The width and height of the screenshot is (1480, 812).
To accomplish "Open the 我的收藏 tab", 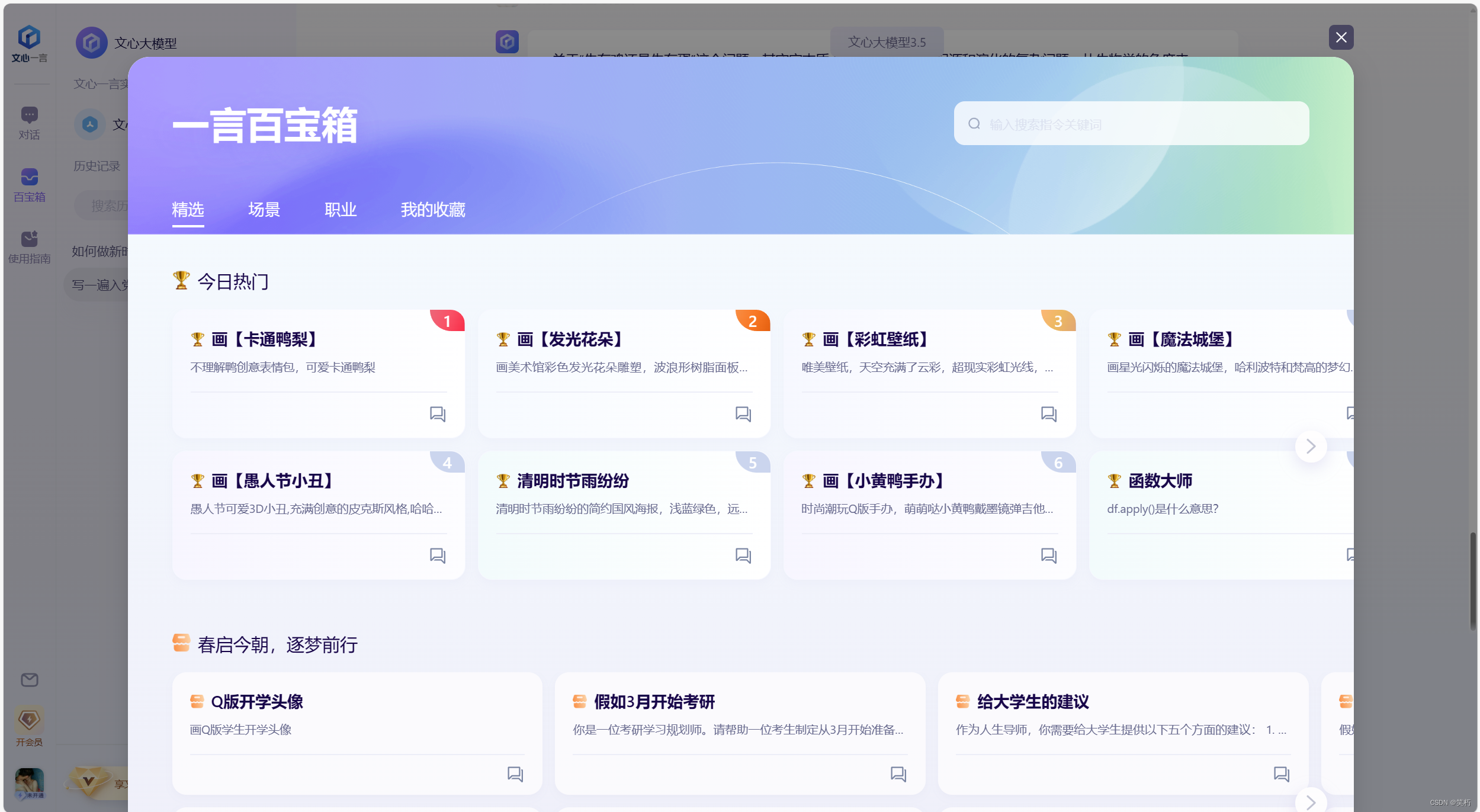I will [433, 209].
